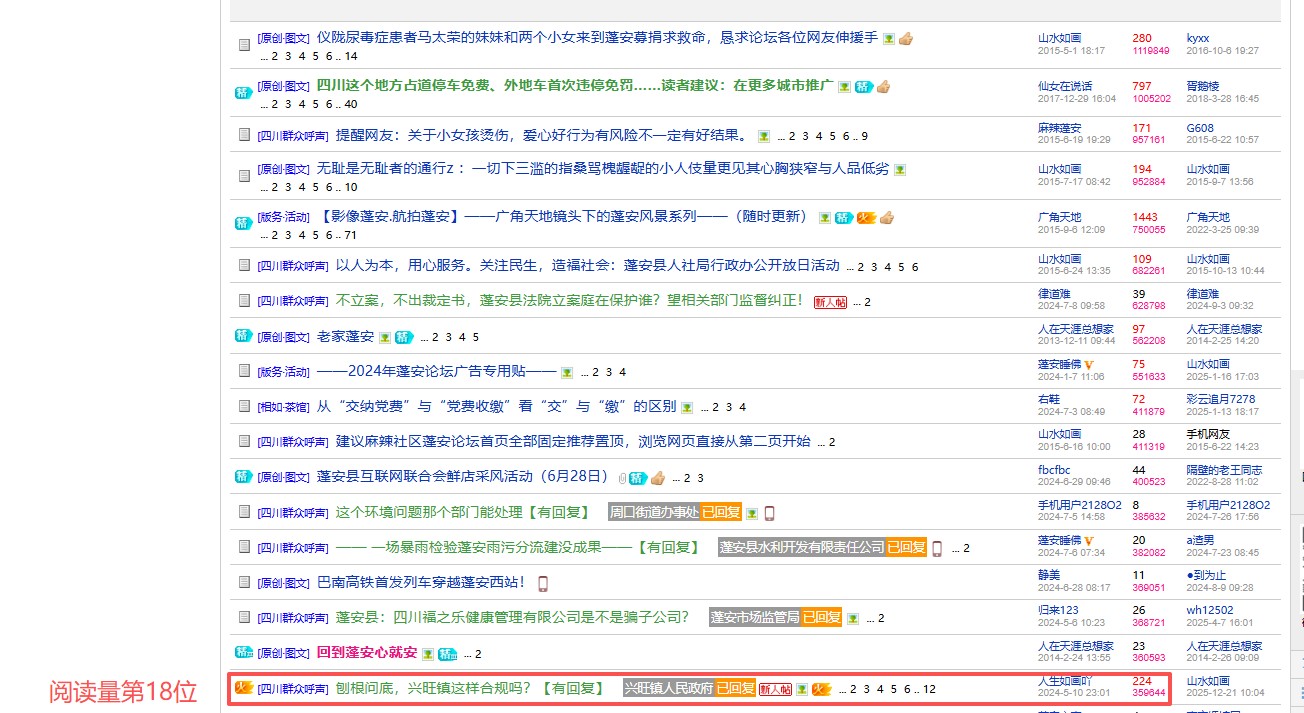Go to page 71 of the 影像蓬安.航拍蓬安 thread
The image size is (1304, 713).
click(350, 235)
